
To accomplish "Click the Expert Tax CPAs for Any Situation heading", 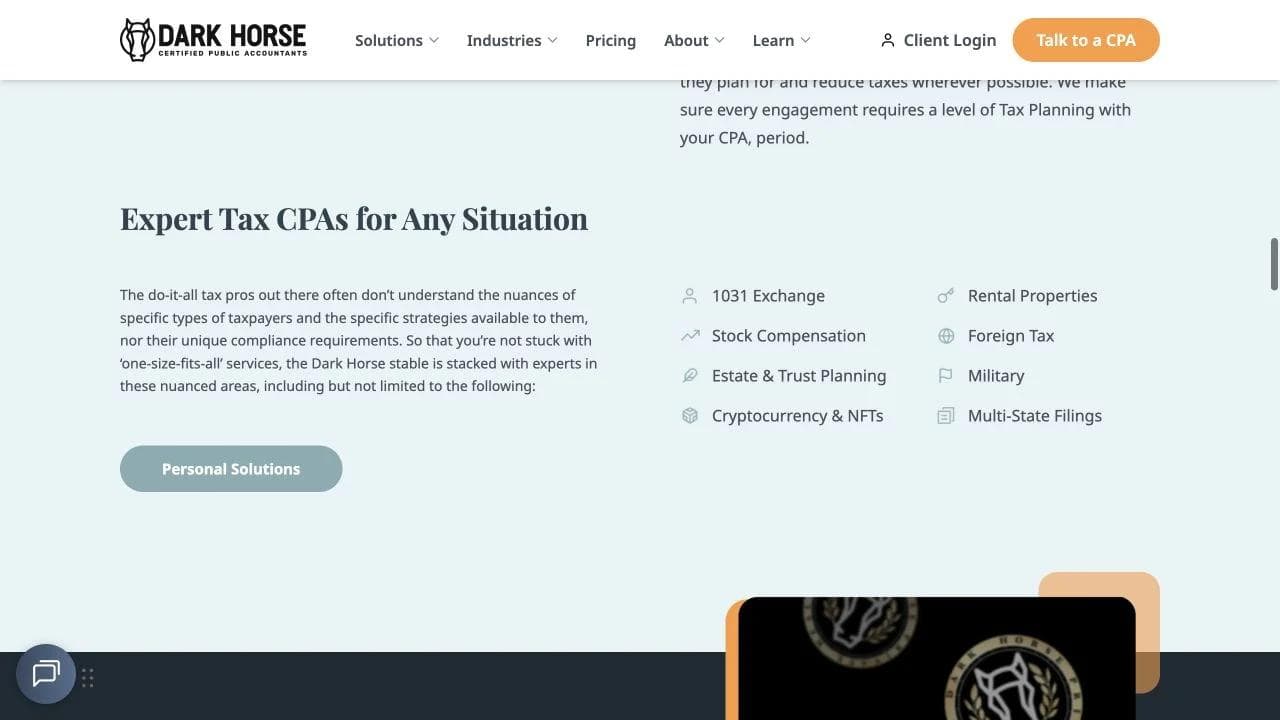I will click(354, 219).
